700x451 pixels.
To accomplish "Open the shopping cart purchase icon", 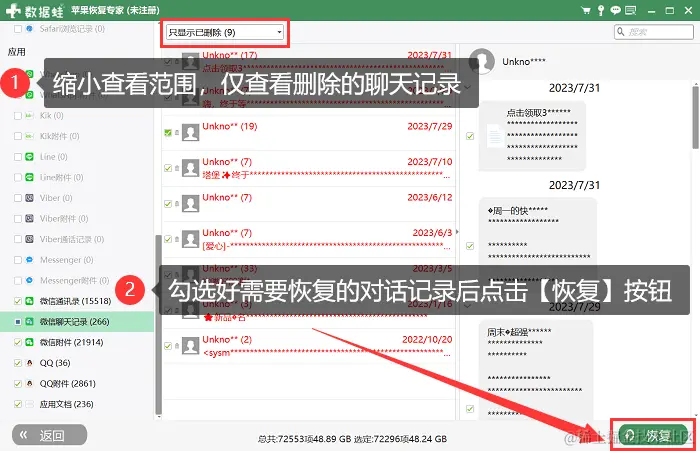I will [x=586, y=10].
